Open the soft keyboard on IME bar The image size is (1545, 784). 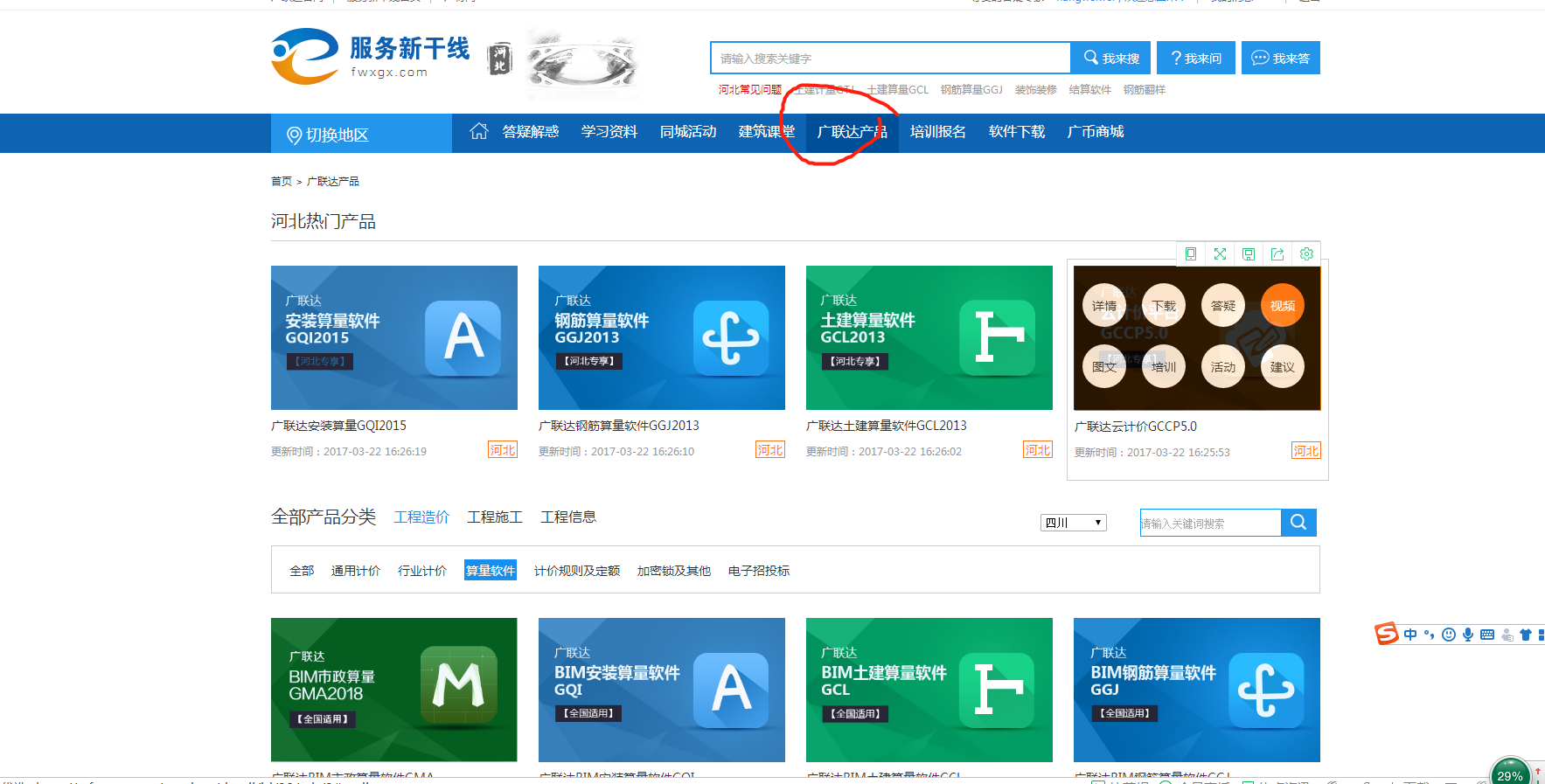pyautogui.click(x=1487, y=635)
